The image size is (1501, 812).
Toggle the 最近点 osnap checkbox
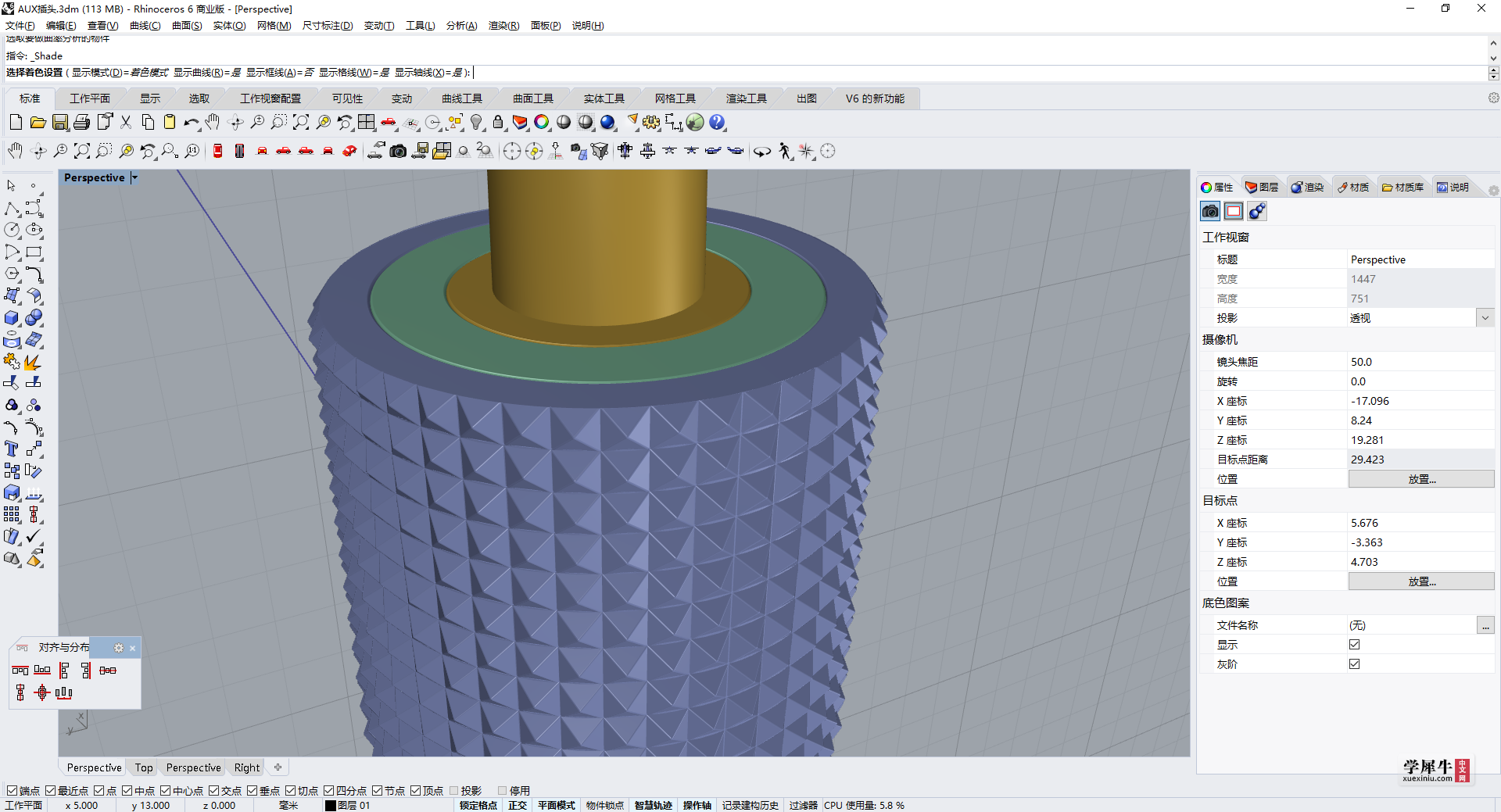point(50,791)
